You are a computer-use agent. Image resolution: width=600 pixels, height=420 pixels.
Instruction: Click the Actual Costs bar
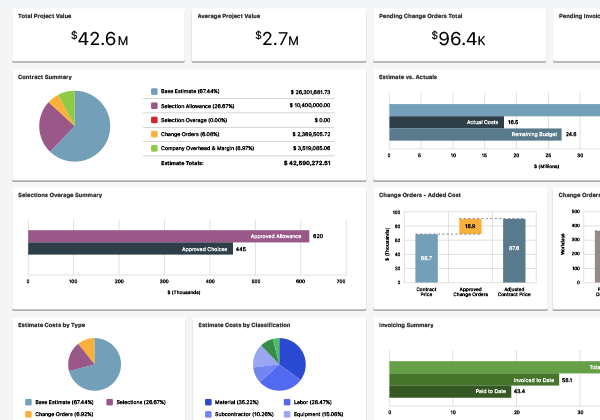[447, 122]
